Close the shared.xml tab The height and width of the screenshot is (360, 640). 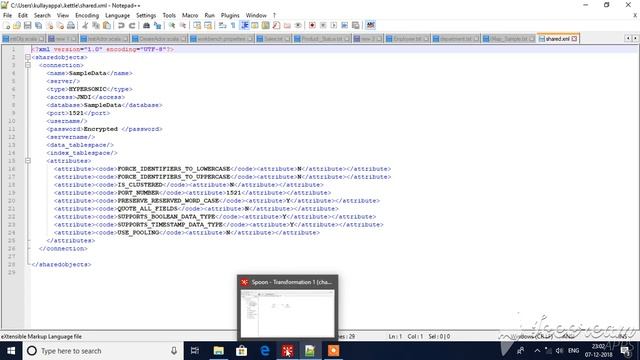(x=574, y=39)
